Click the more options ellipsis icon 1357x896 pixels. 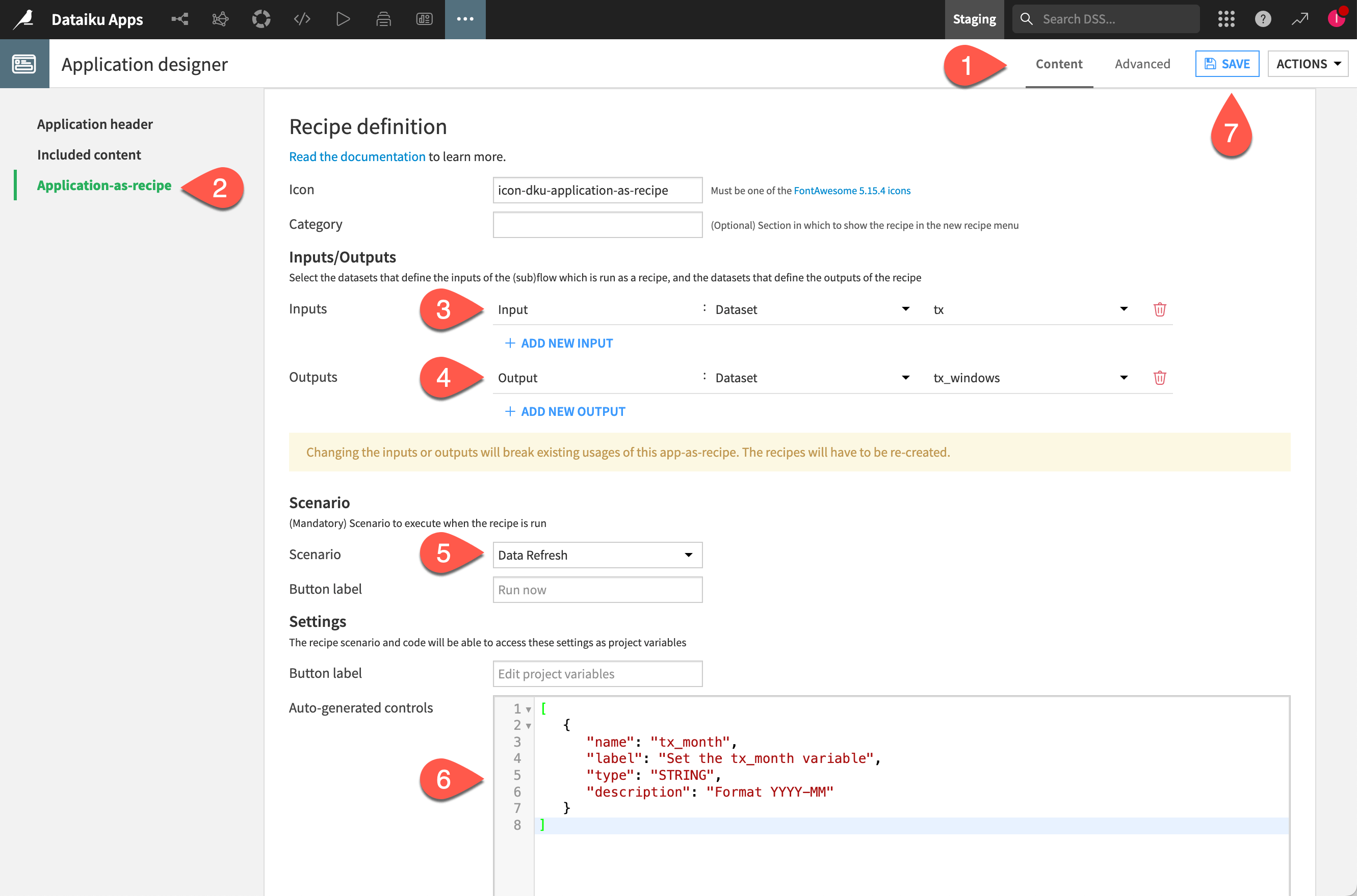pos(465,19)
